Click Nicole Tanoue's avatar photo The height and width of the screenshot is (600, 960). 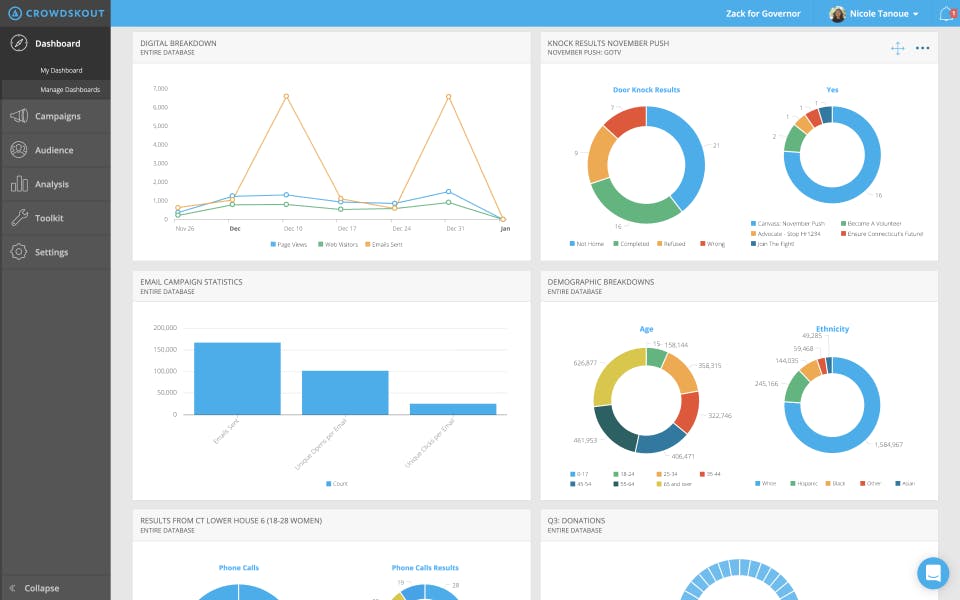click(x=837, y=13)
